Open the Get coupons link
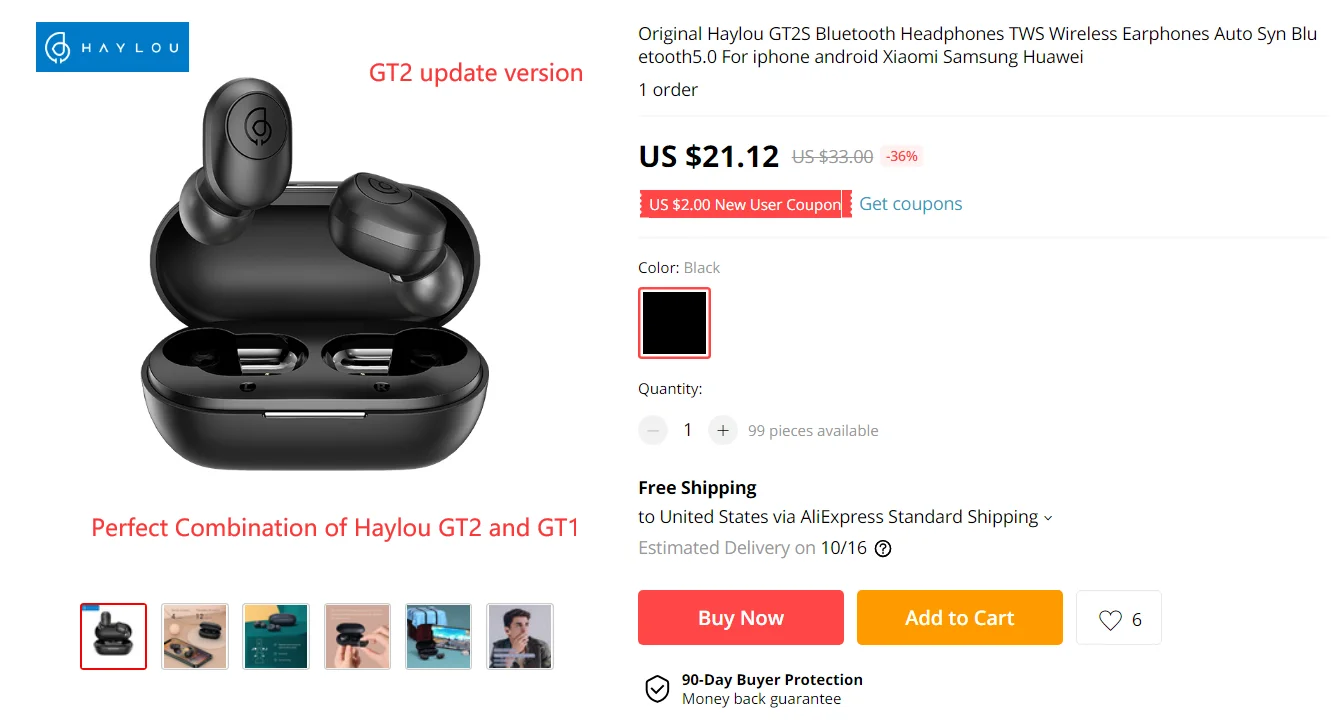 point(911,204)
